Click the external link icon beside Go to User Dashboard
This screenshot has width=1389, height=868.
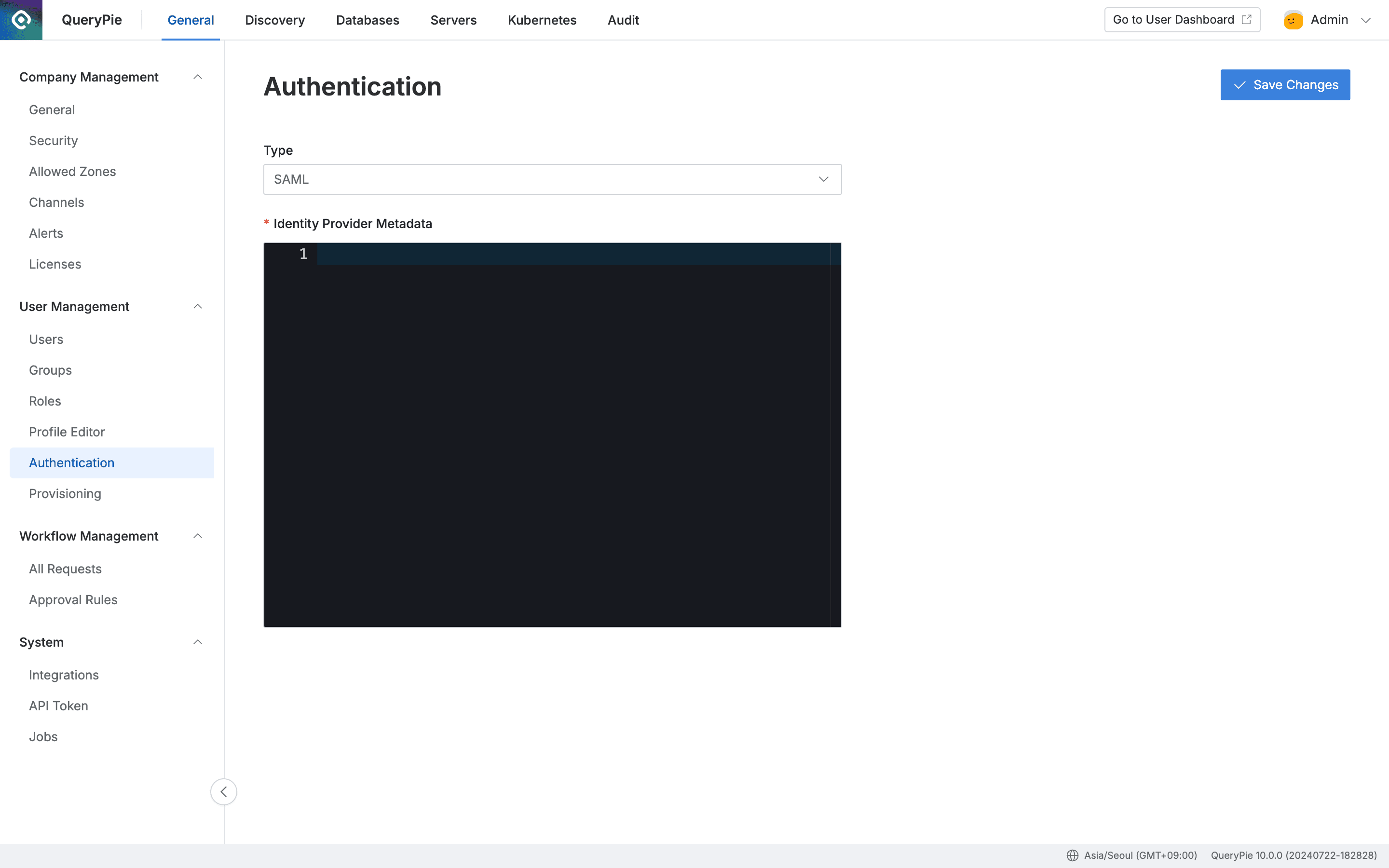tap(1247, 19)
